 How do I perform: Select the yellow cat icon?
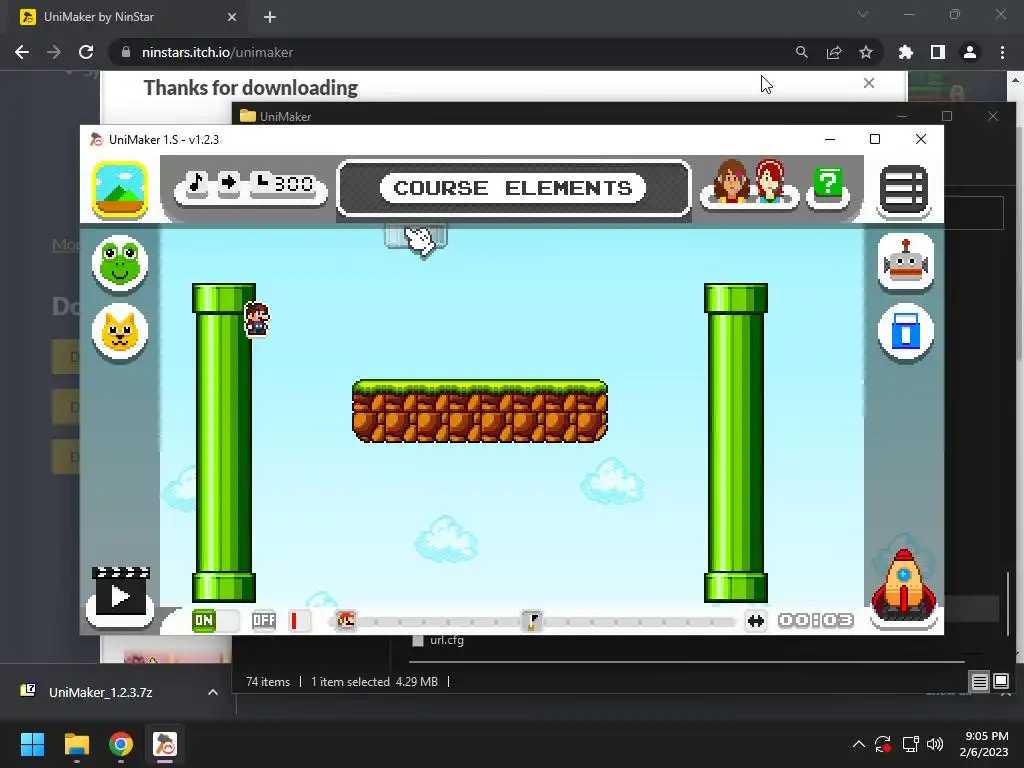pos(120,332)
